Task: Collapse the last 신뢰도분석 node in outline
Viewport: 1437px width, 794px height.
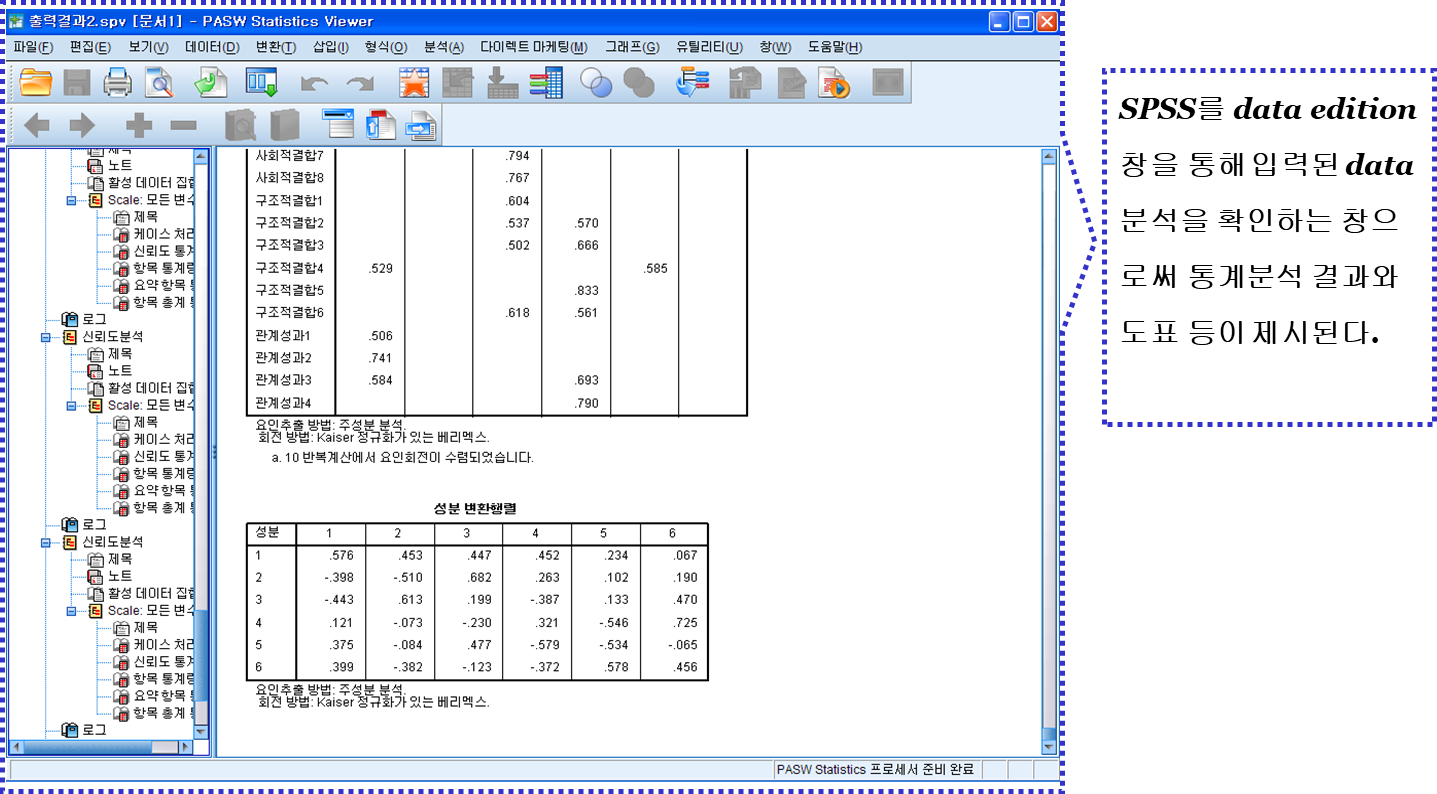Action: [46, 542]
